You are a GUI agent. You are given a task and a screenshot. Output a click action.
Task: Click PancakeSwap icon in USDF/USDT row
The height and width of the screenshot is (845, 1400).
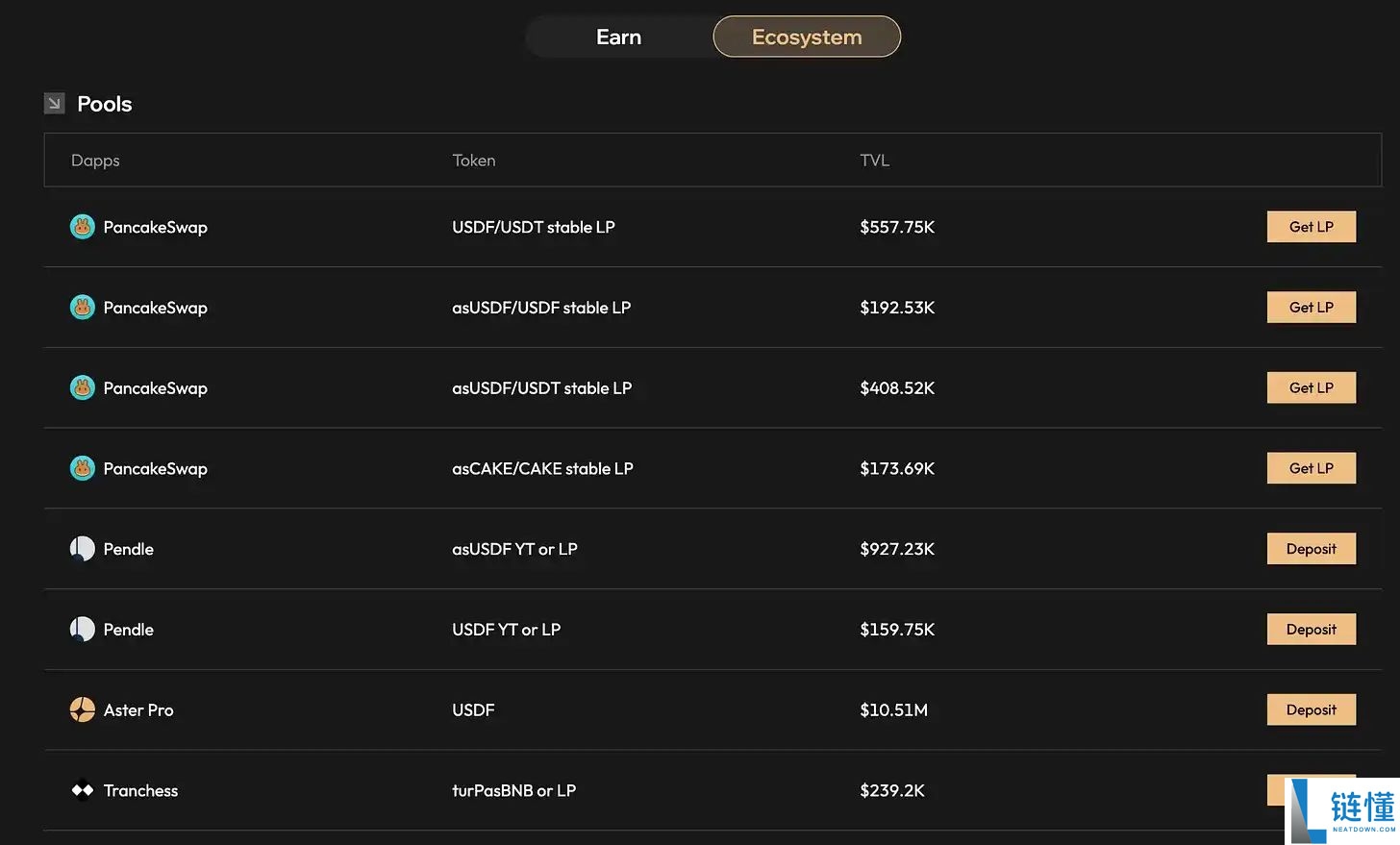83,227
